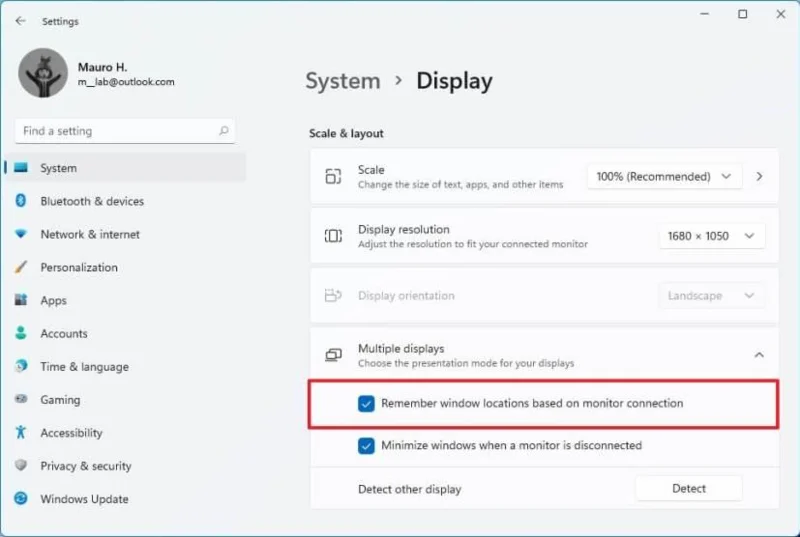The height and width of the screenshot is (537, 800).
Task: Collapse the Multiple displays section chevron
Action: 759,355
